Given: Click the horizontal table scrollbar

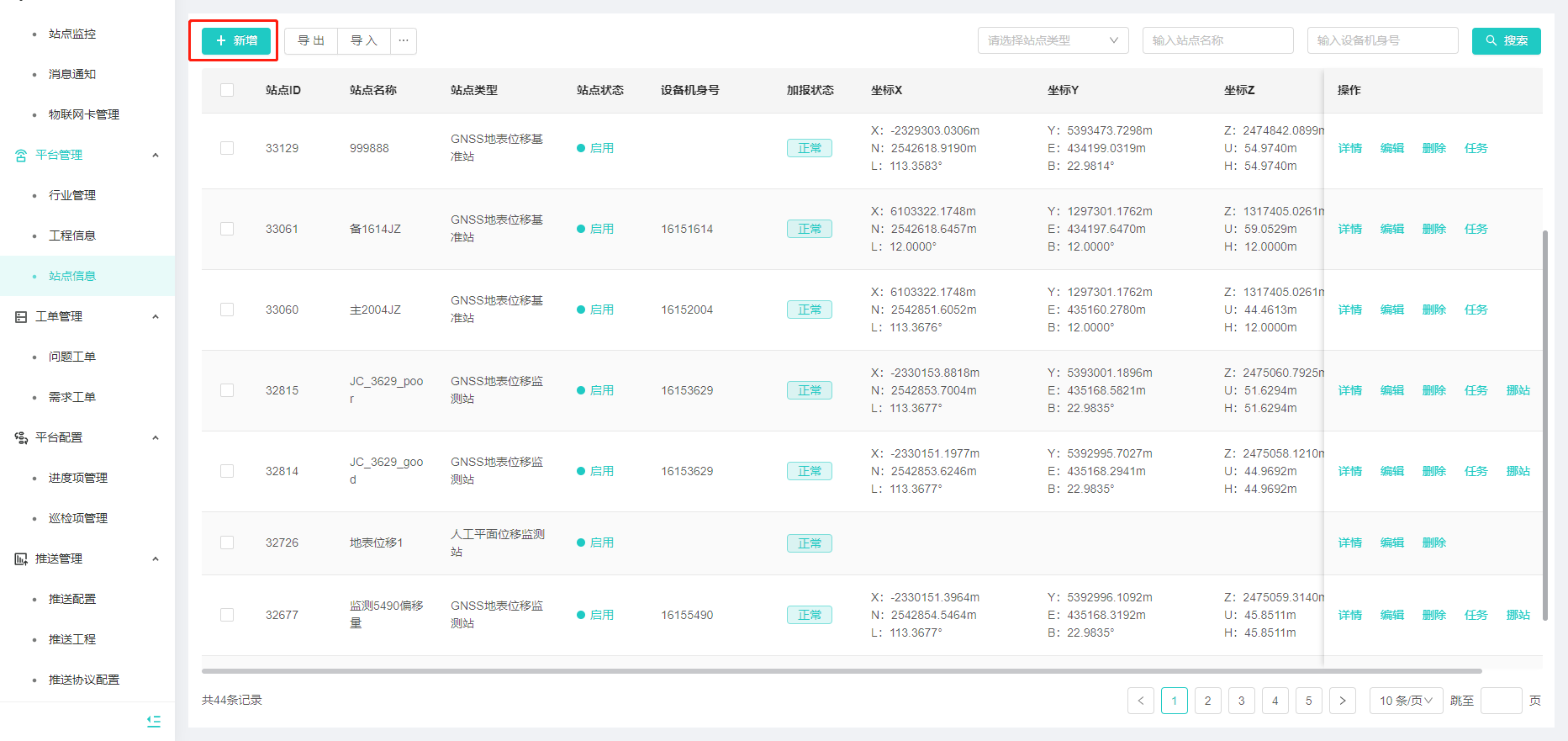Looking at the screenshot, I should 841,671.
